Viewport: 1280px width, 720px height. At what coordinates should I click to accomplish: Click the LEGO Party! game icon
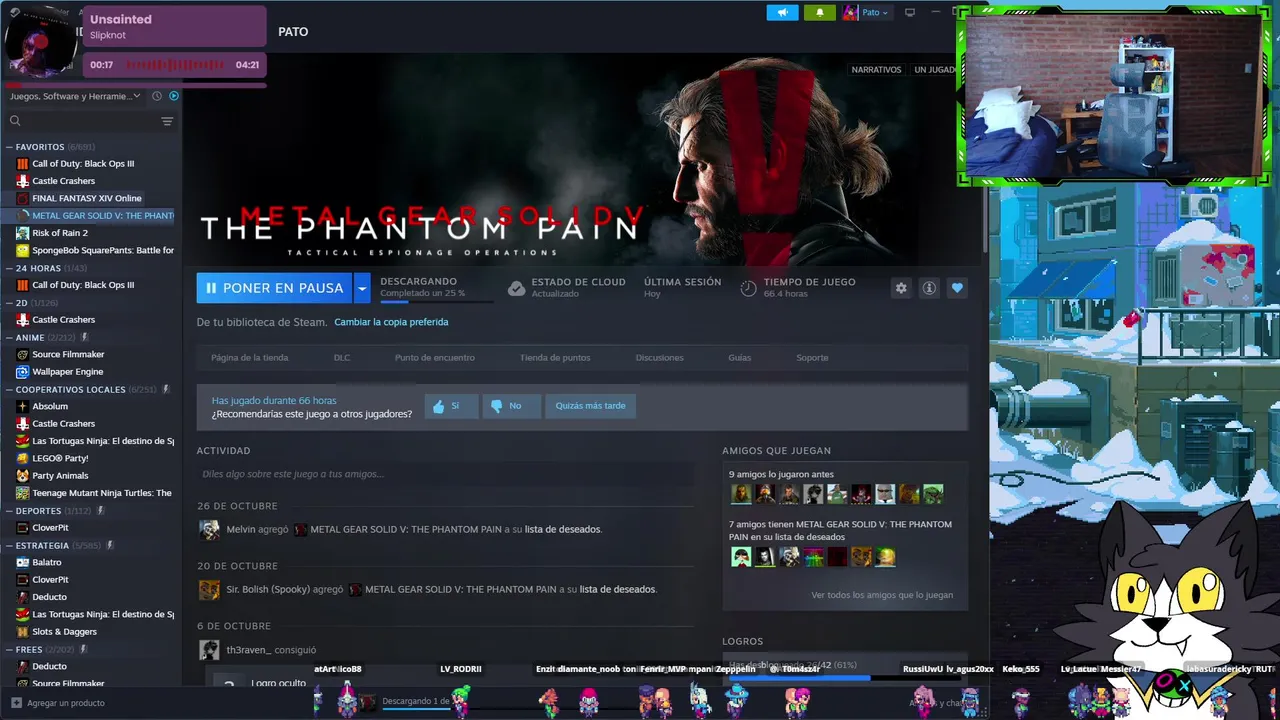click(x=22, y=458)
